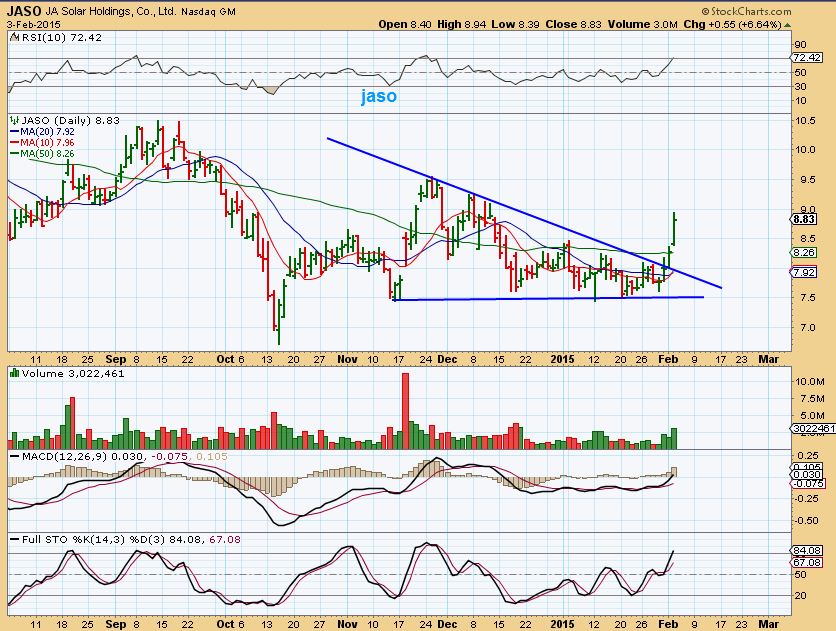
Task: Click the Volume 3,022,461 panel label
Action: click(x=73, y=374)
